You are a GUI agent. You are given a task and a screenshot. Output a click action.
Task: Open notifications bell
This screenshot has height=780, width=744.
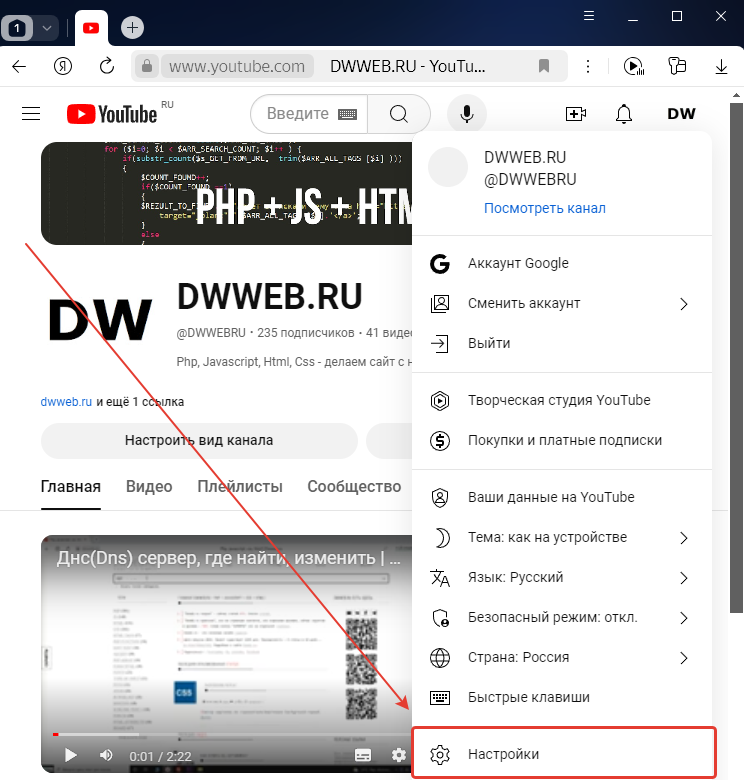tap(624, 114)
